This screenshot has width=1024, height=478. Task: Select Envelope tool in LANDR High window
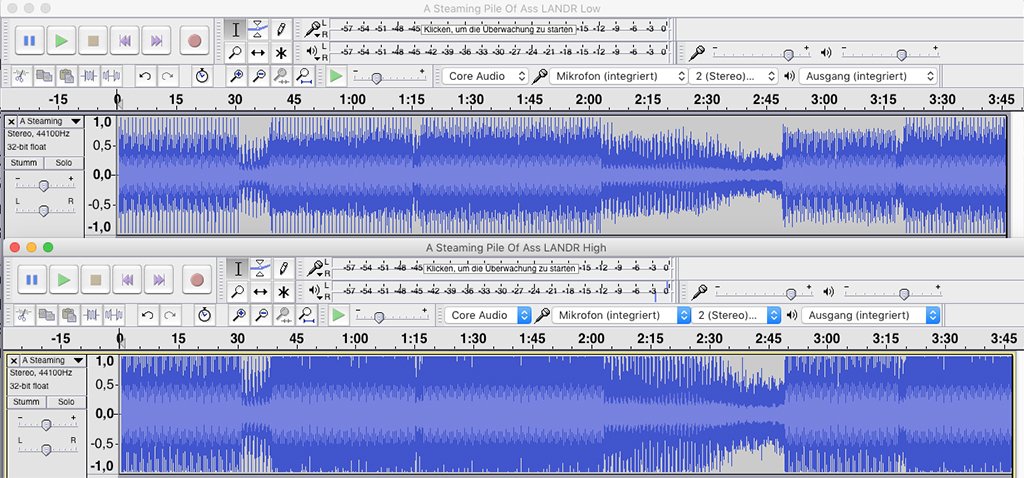click(x=260, y=268)
